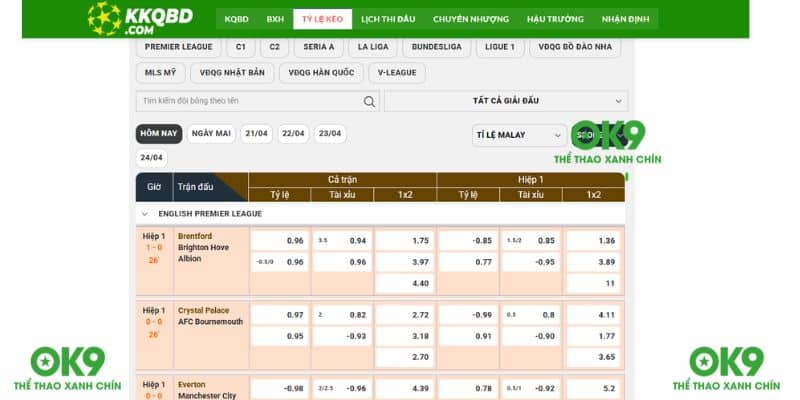Open the TẤT CẢ GIẢI ĐẤU dropdown
Image resolution: width=800 pixels, height=400 pixels.
pyautogui.click(x=506, y=101)
